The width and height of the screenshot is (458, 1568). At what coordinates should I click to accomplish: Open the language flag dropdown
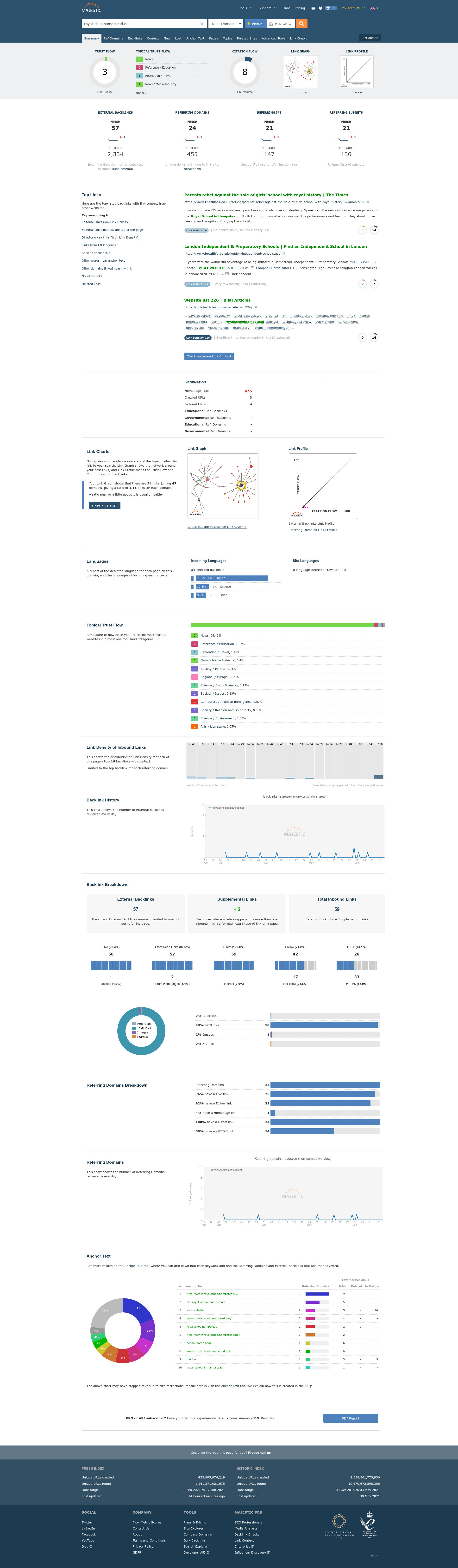[x=374, y=8]
